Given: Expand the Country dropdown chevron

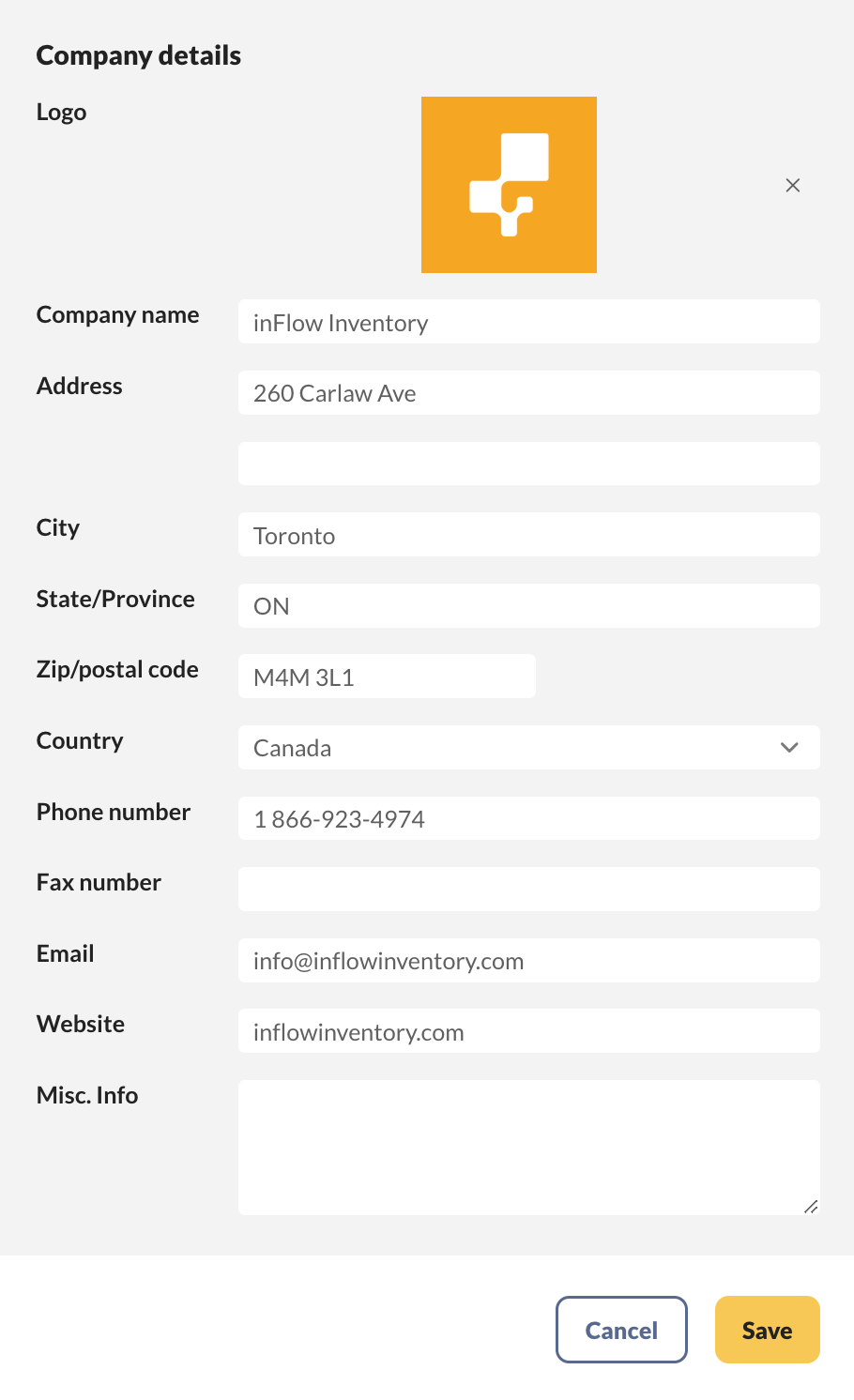Looking at the screenshot, I should [789, 748].
